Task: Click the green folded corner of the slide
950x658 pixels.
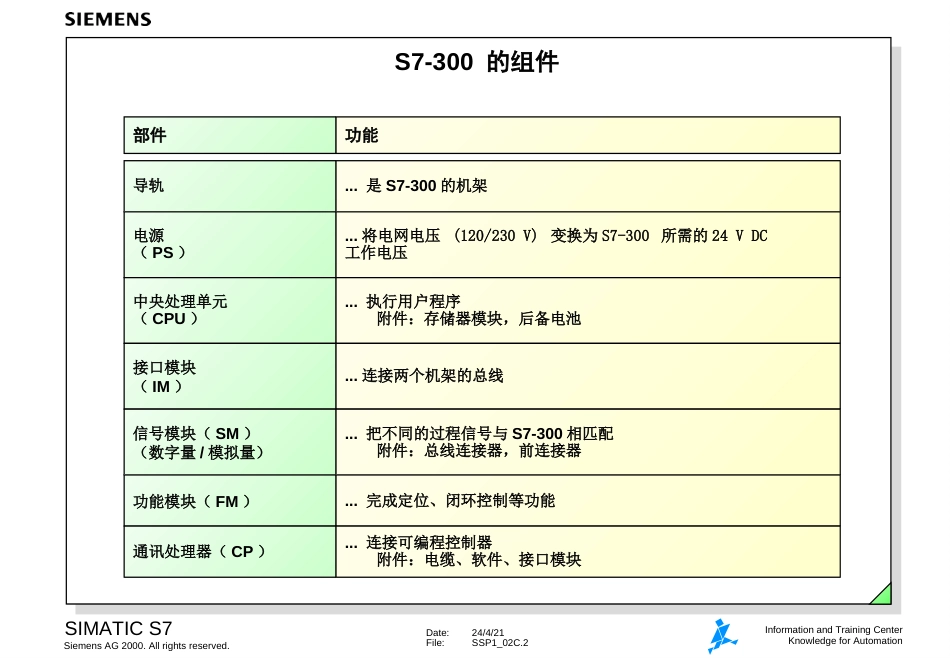Action: coord(882,594)
